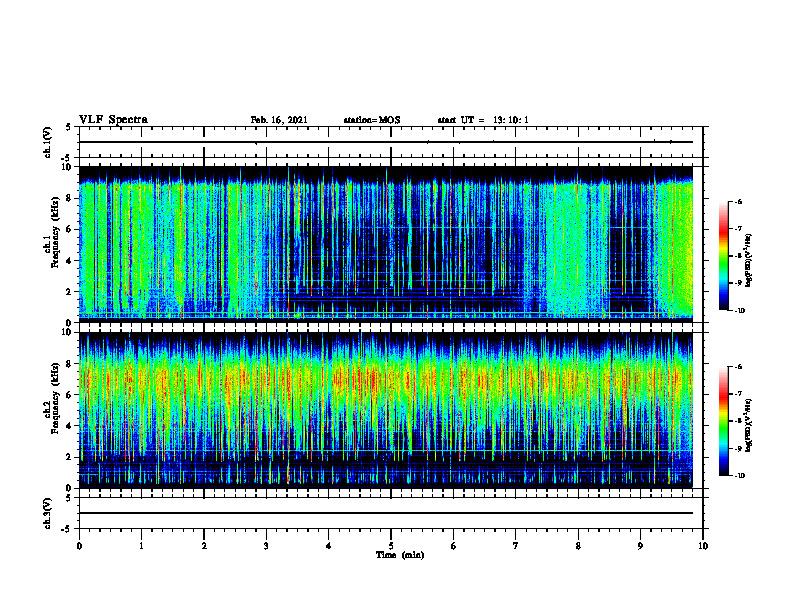Click inside the ch.1 spectrogram panel
Viewport: 792px width, 612px height.
click(386, 244)
